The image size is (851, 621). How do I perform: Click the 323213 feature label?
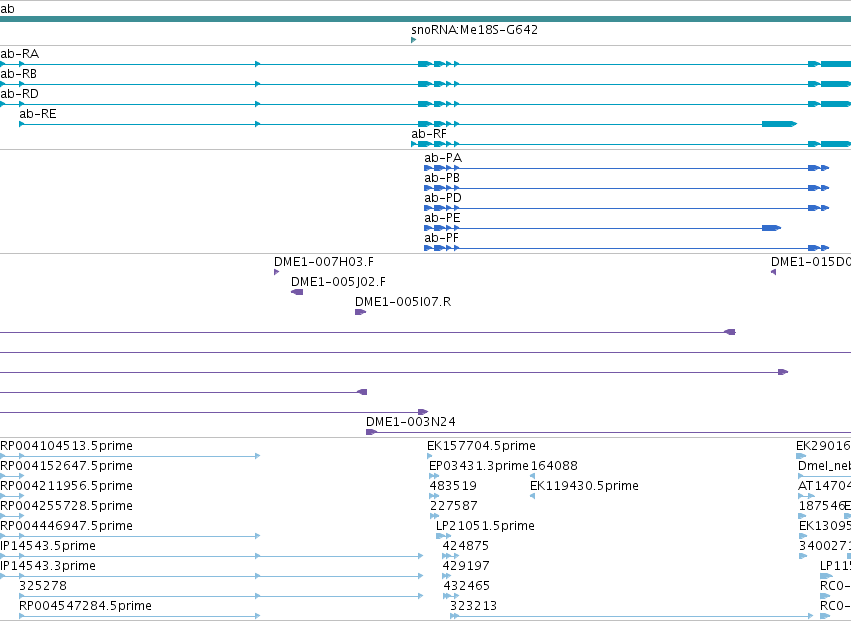473,606
